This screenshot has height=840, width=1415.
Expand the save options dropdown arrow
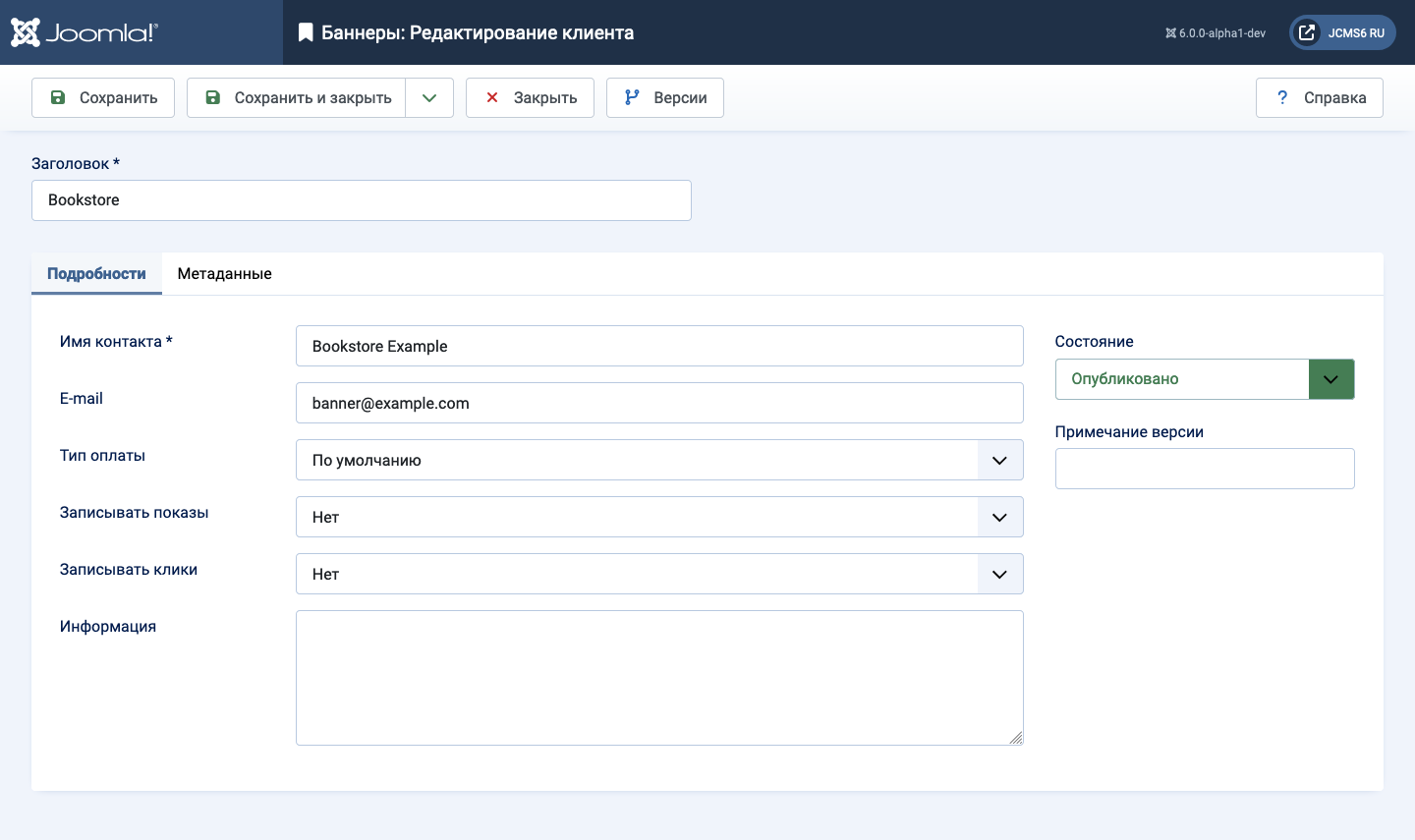[429, 97]
